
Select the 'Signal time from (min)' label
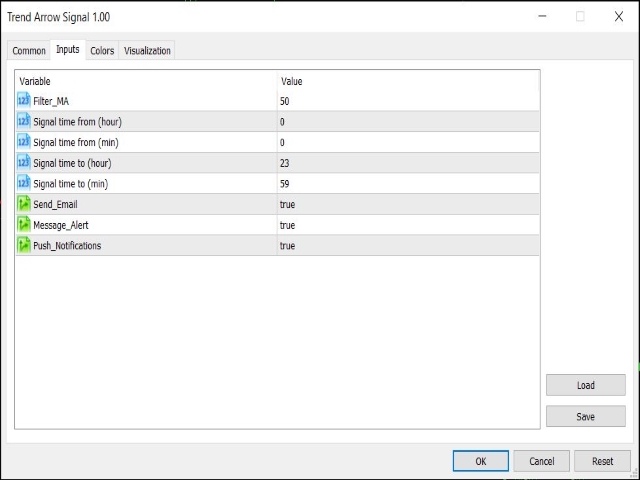coord(76,142)
